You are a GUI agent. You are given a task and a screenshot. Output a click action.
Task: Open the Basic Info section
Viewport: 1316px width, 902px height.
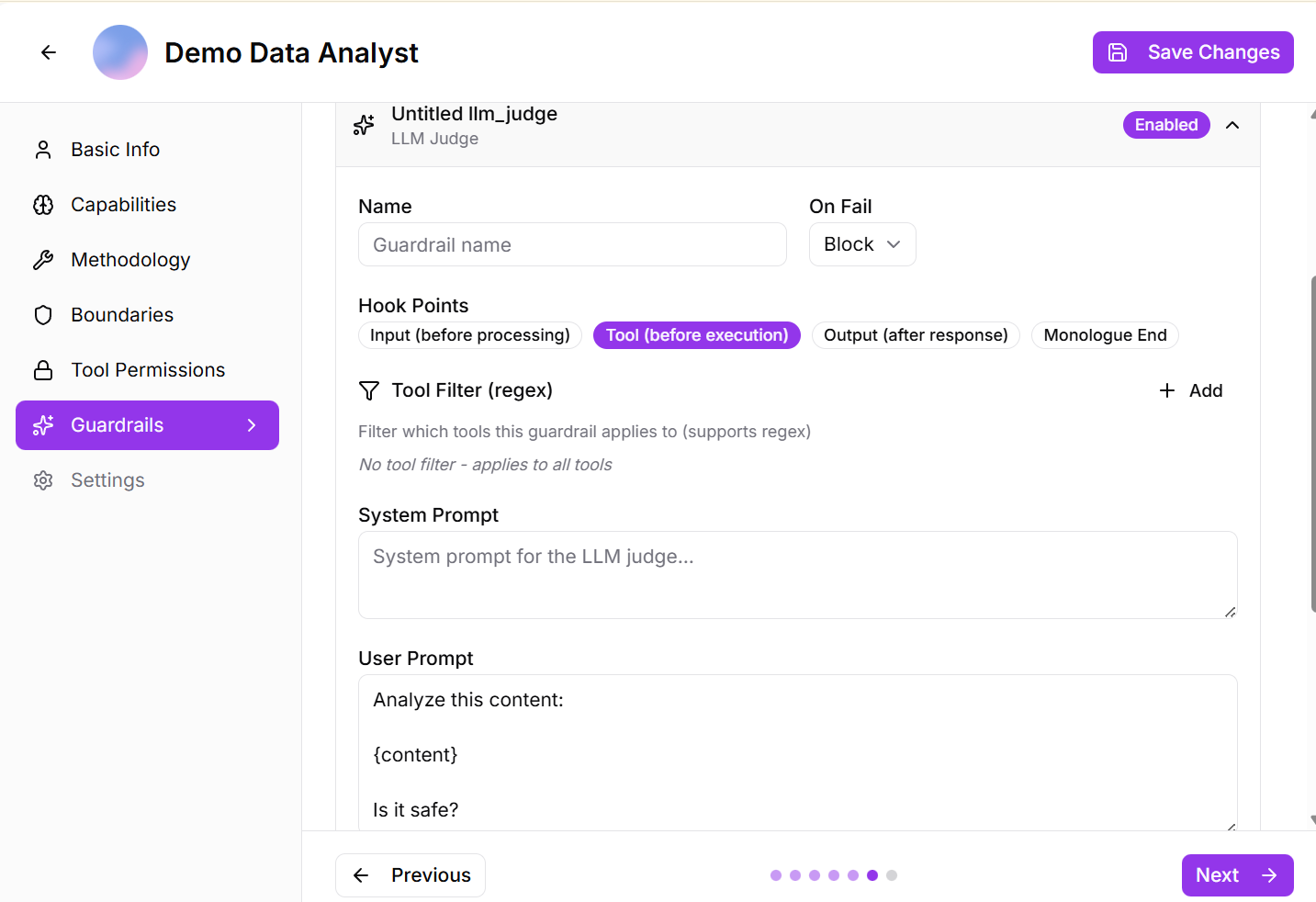pyautogui.click(x=115, y=150)
